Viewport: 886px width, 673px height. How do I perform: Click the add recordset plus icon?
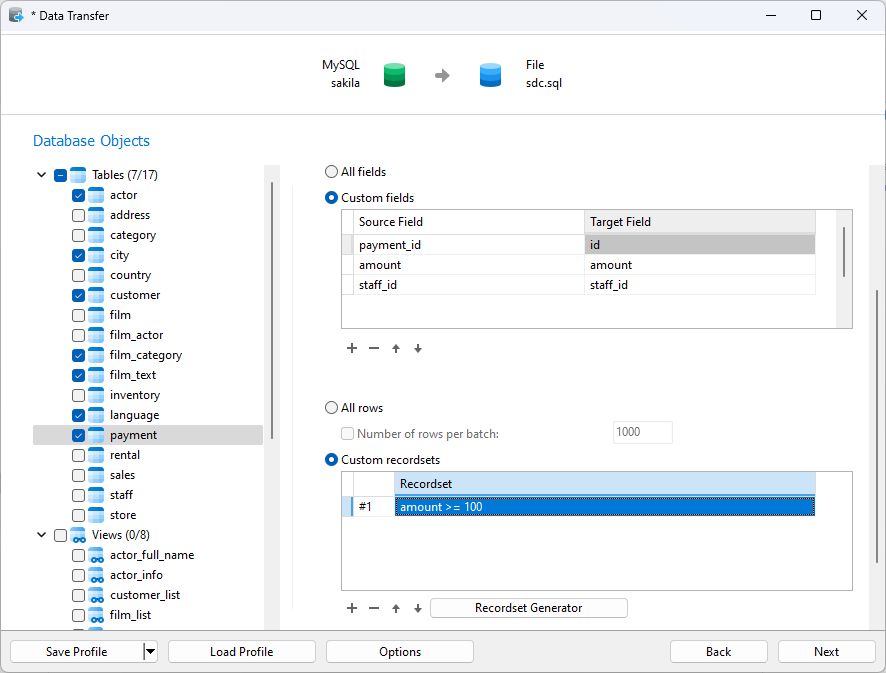pyautogui.click(x=352, y=608)
